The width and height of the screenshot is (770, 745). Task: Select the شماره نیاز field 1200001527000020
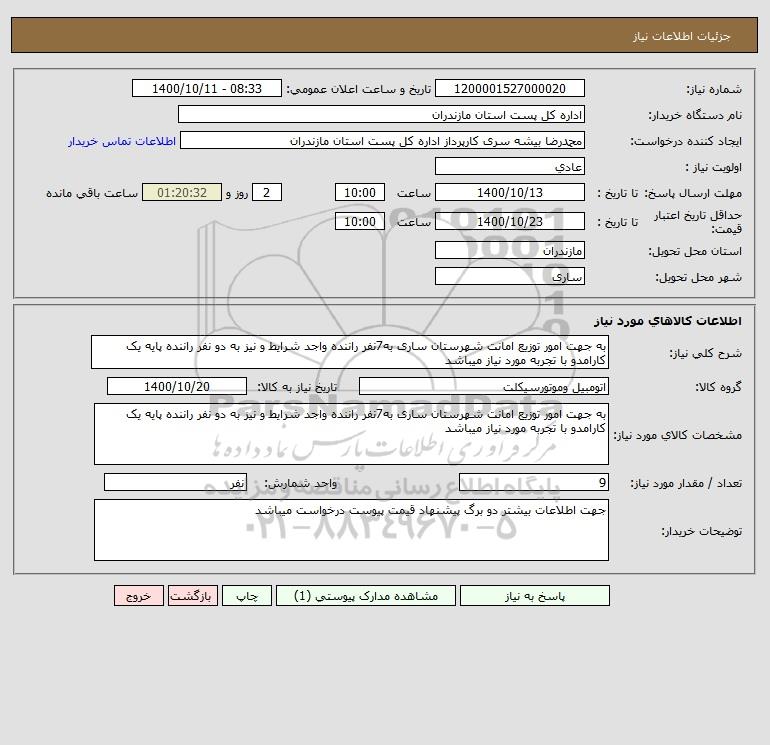(510, 88)
